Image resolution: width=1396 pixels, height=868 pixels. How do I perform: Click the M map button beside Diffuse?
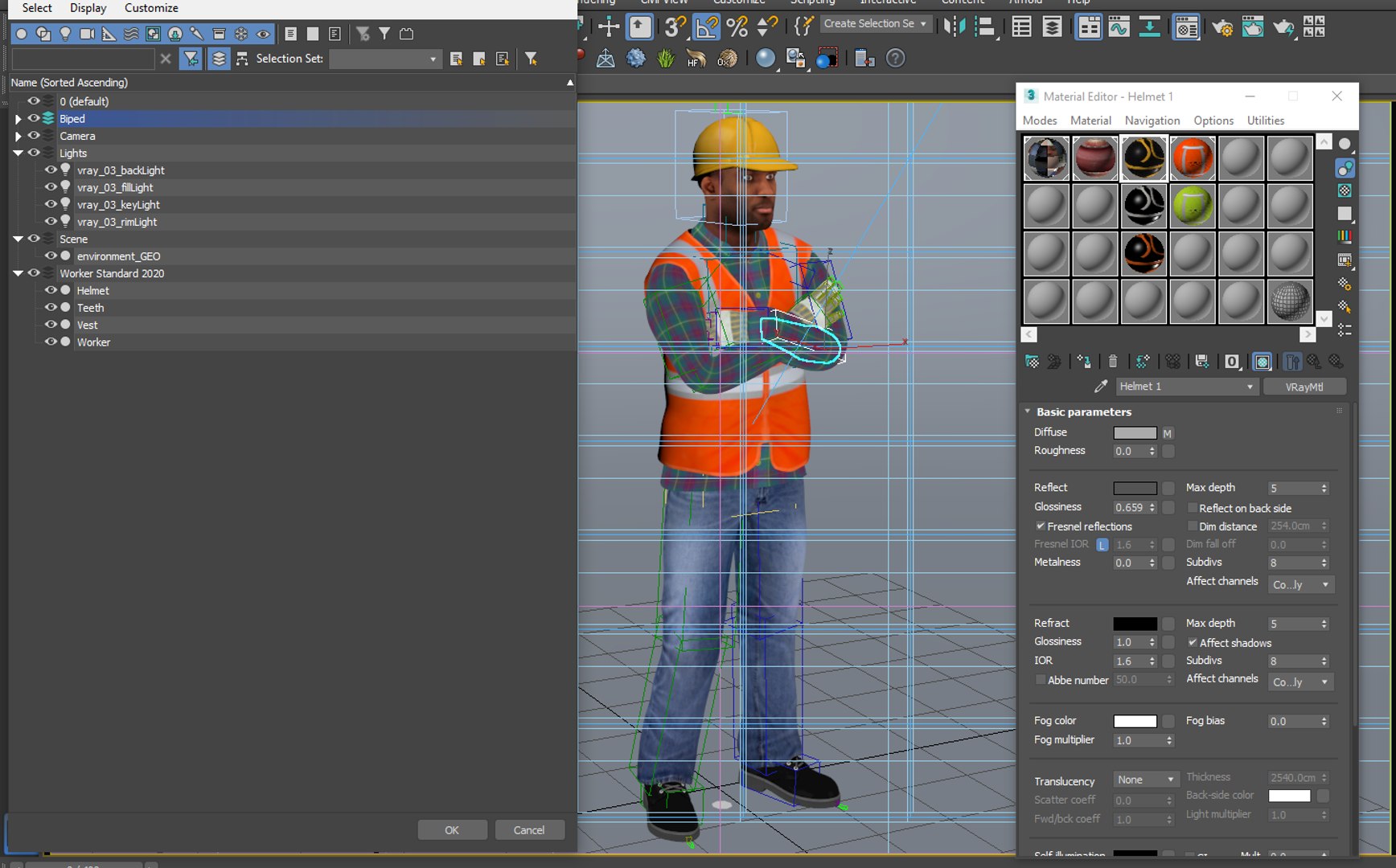click(1168, 433)
